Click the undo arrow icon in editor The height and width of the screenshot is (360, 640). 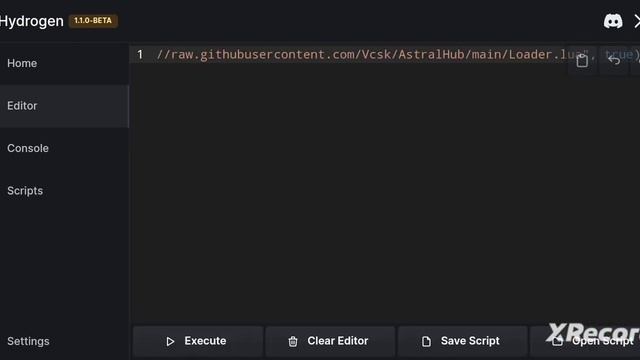coord(614,60)
